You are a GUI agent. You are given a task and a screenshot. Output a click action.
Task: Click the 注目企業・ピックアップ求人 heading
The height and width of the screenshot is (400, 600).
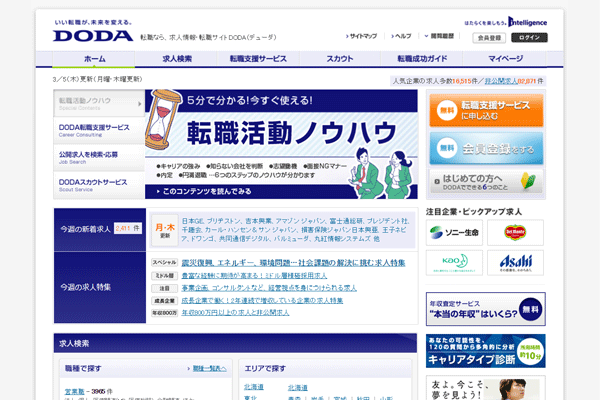click(x=474, y=212)
